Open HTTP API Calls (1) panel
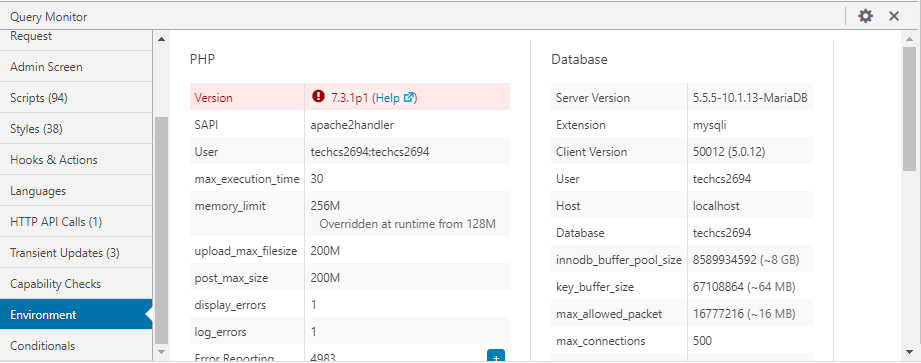 tap(76, 222)
